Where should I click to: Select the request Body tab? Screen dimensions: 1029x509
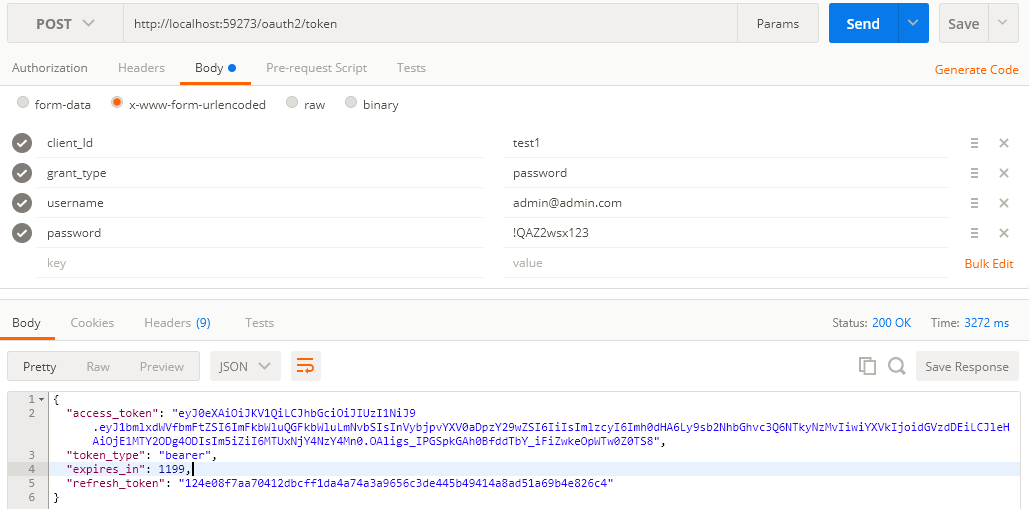[215, 68]
